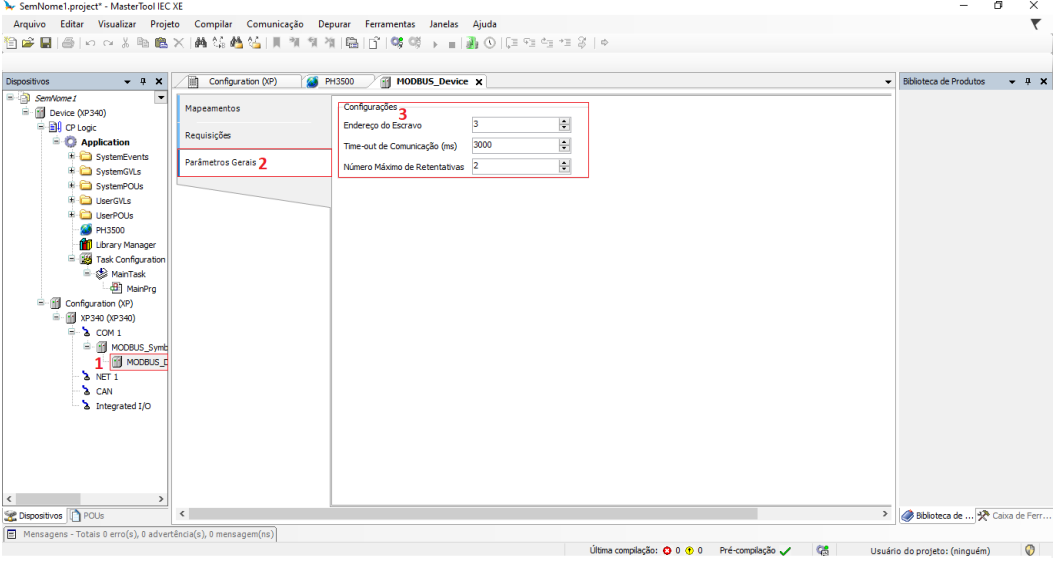Viewport: 1056px width, 566px height.
Task: Select the Requisições section
Action: pyautogui.click(x=208, y=135)
